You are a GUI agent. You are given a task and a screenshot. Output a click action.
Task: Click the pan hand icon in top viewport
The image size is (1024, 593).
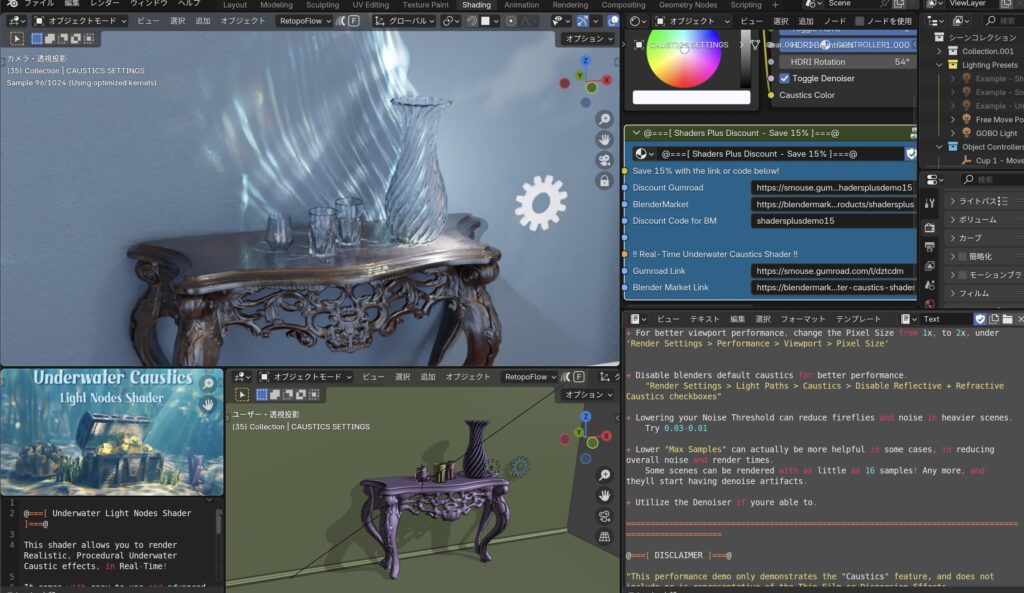tap(605, 140)
